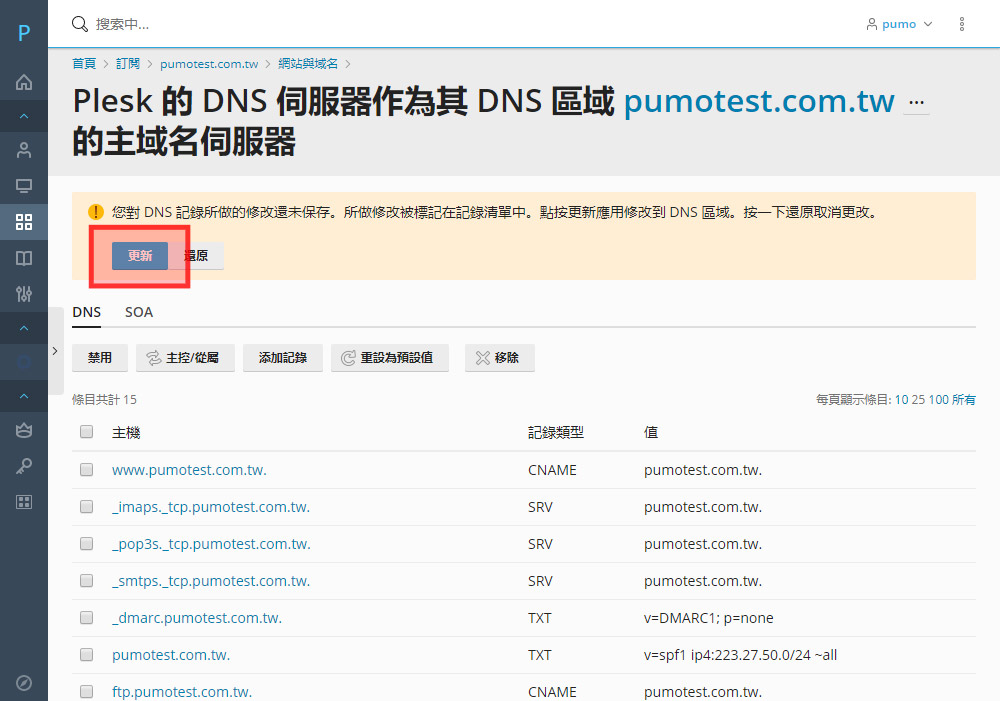Screen dimensions: 1000x701
Task: Click pumotest.com.tw link in page title
Action: [759, 101]
